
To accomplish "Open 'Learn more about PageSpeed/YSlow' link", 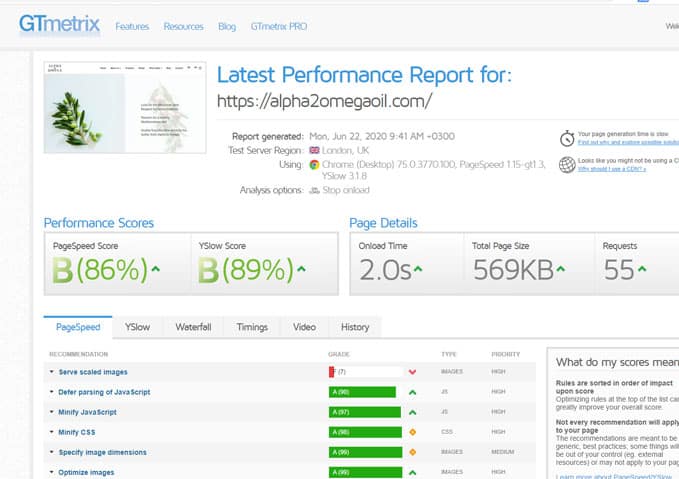I will pos(614,476).
